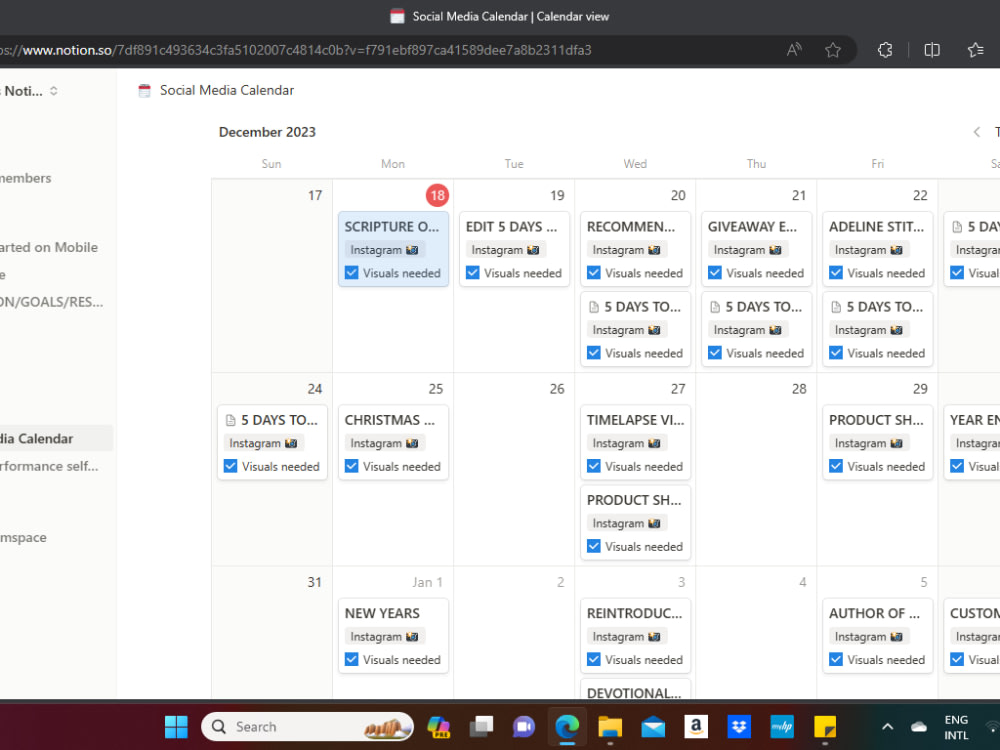Uncheck Visuals needed on SCRIPTURE O... card
This screenshot has width=1000, height=750.
pyautogui.click(x=351, y=273)
